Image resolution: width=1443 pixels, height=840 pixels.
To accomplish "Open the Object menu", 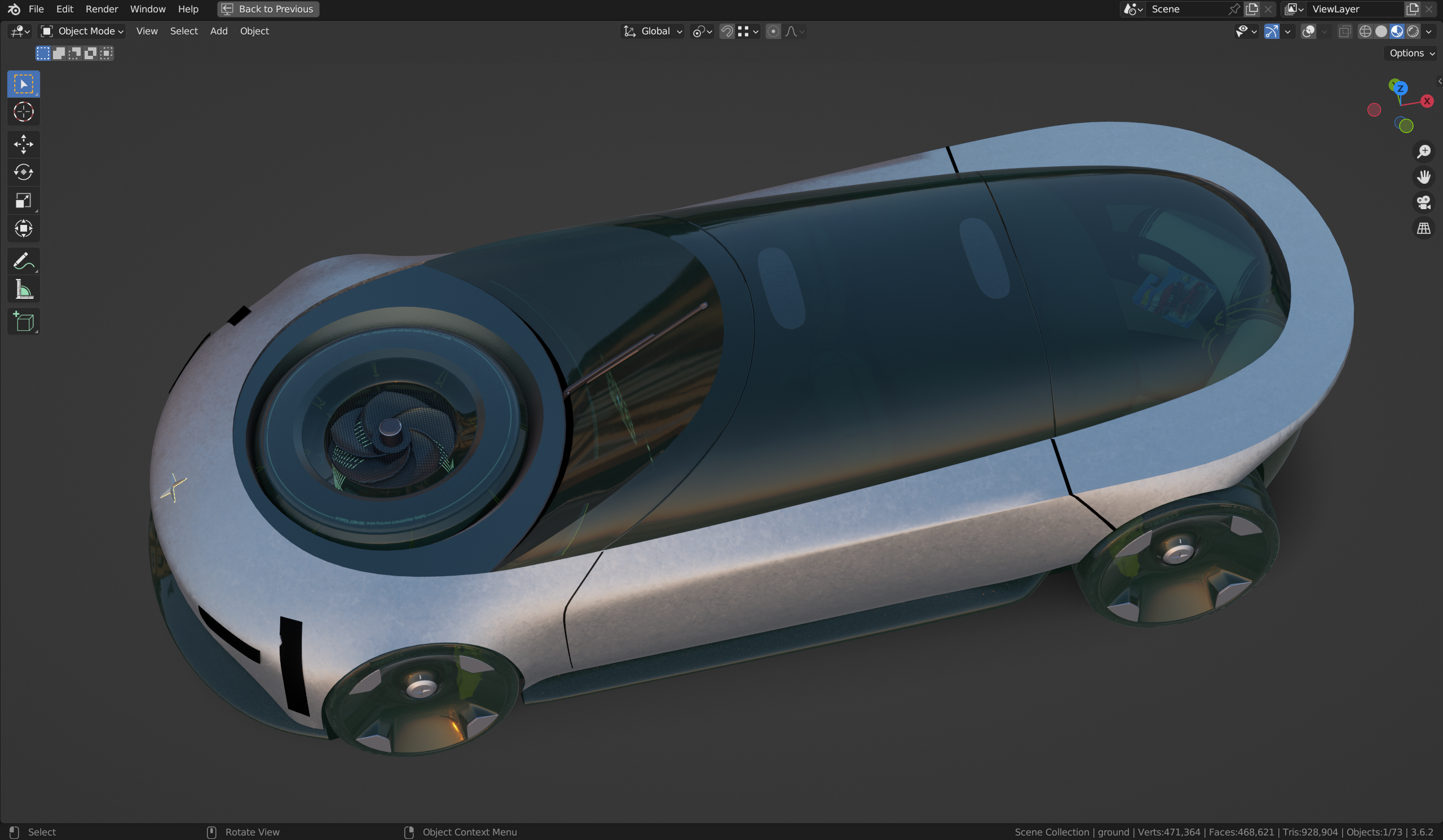I will 254,31.
